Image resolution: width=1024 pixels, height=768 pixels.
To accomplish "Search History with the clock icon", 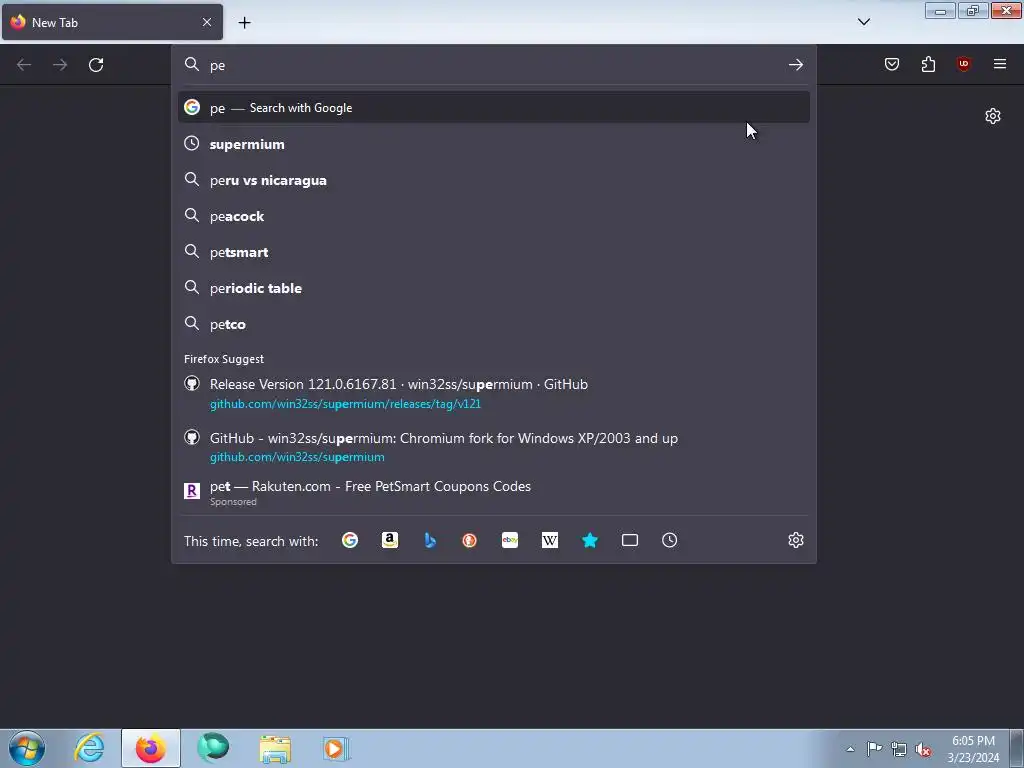I will 669,540.
